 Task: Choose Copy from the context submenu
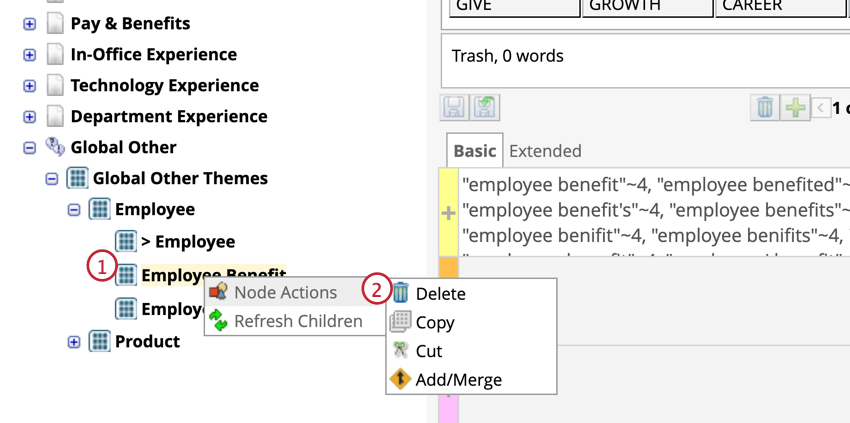click(435, 323)
